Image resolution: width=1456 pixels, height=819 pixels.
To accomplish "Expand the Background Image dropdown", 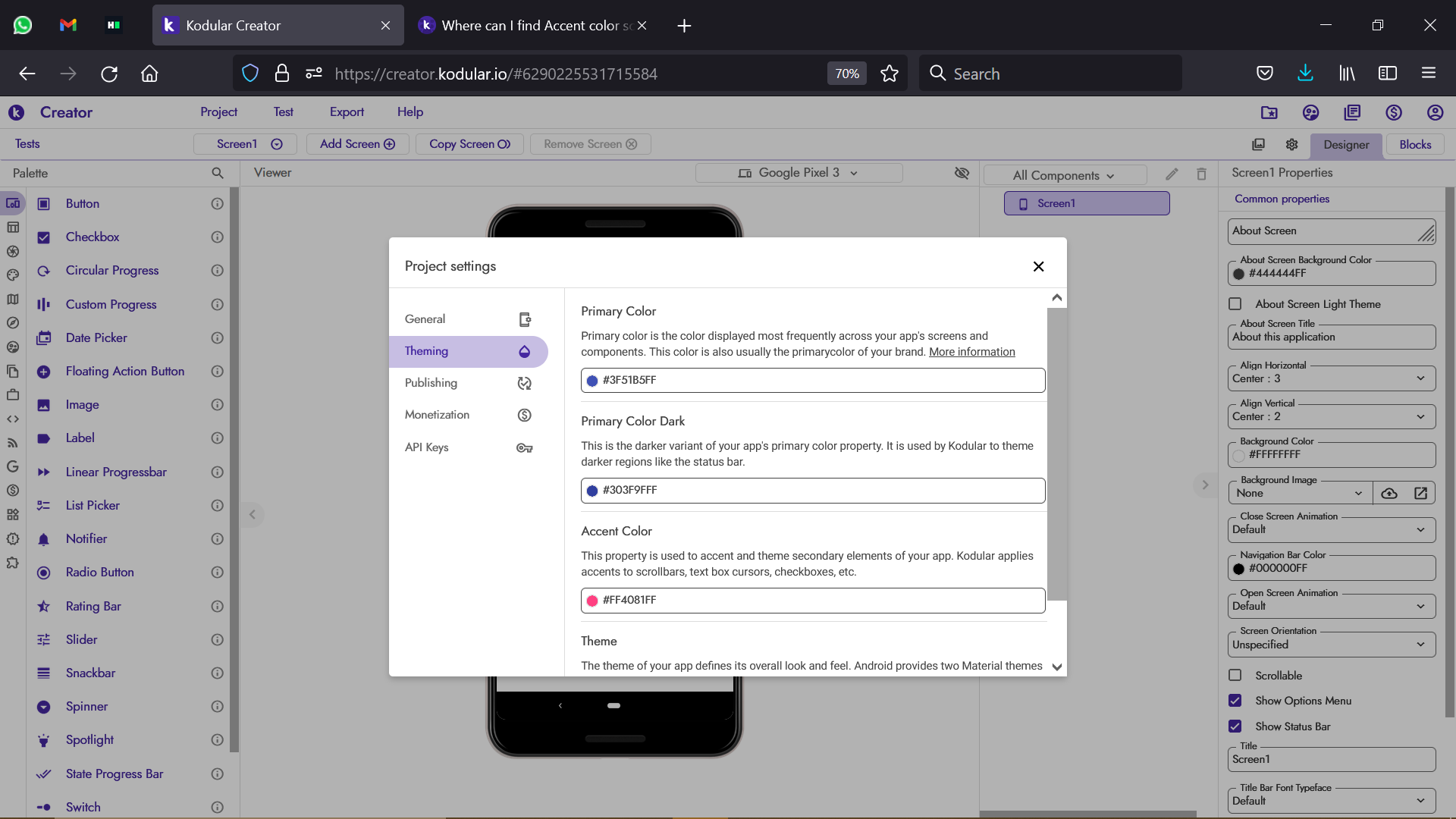I will pos(1301,493).
